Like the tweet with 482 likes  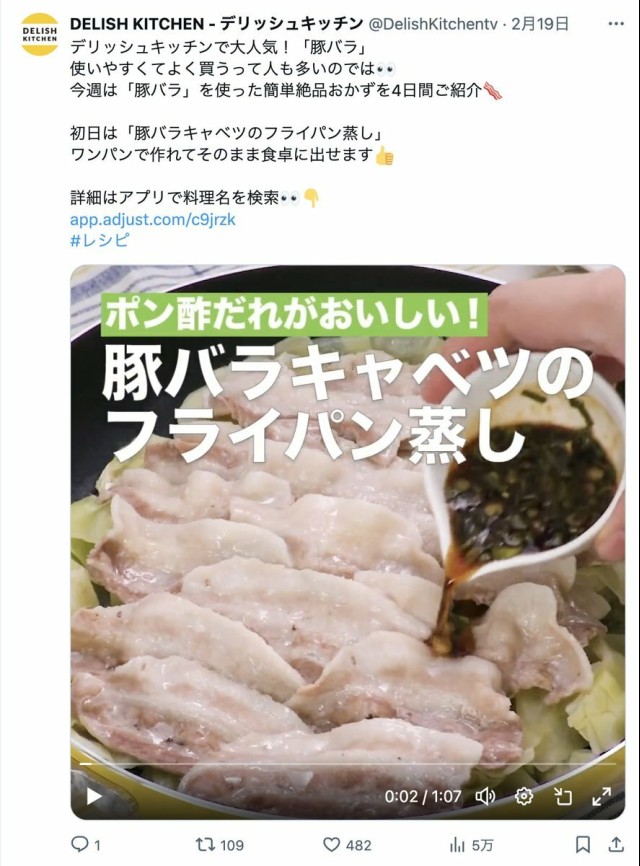pyautogui.click(x=331, y=844)
